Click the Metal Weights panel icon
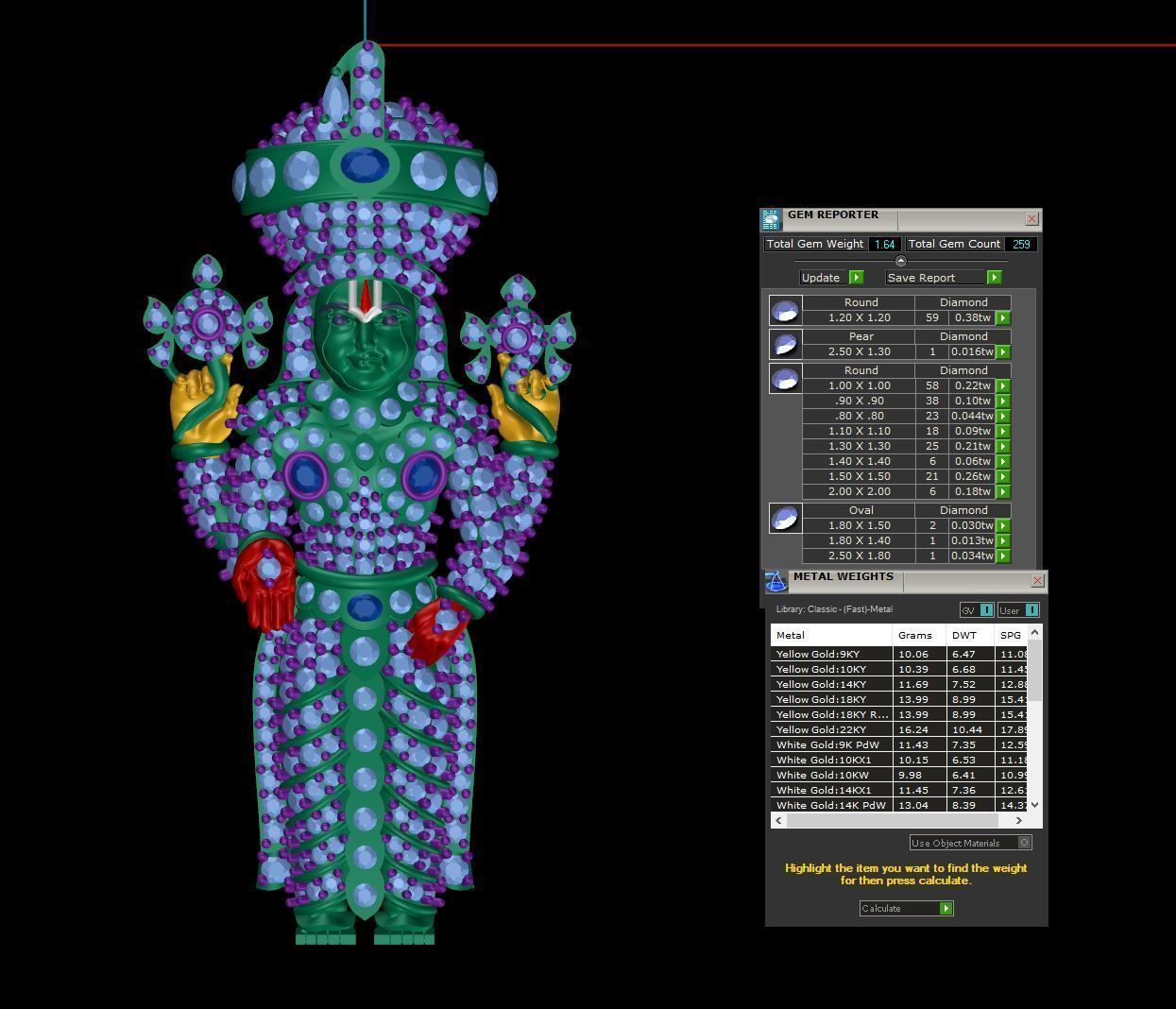The width and height of the screenshot is (1176, 1009). pos(775,581)
